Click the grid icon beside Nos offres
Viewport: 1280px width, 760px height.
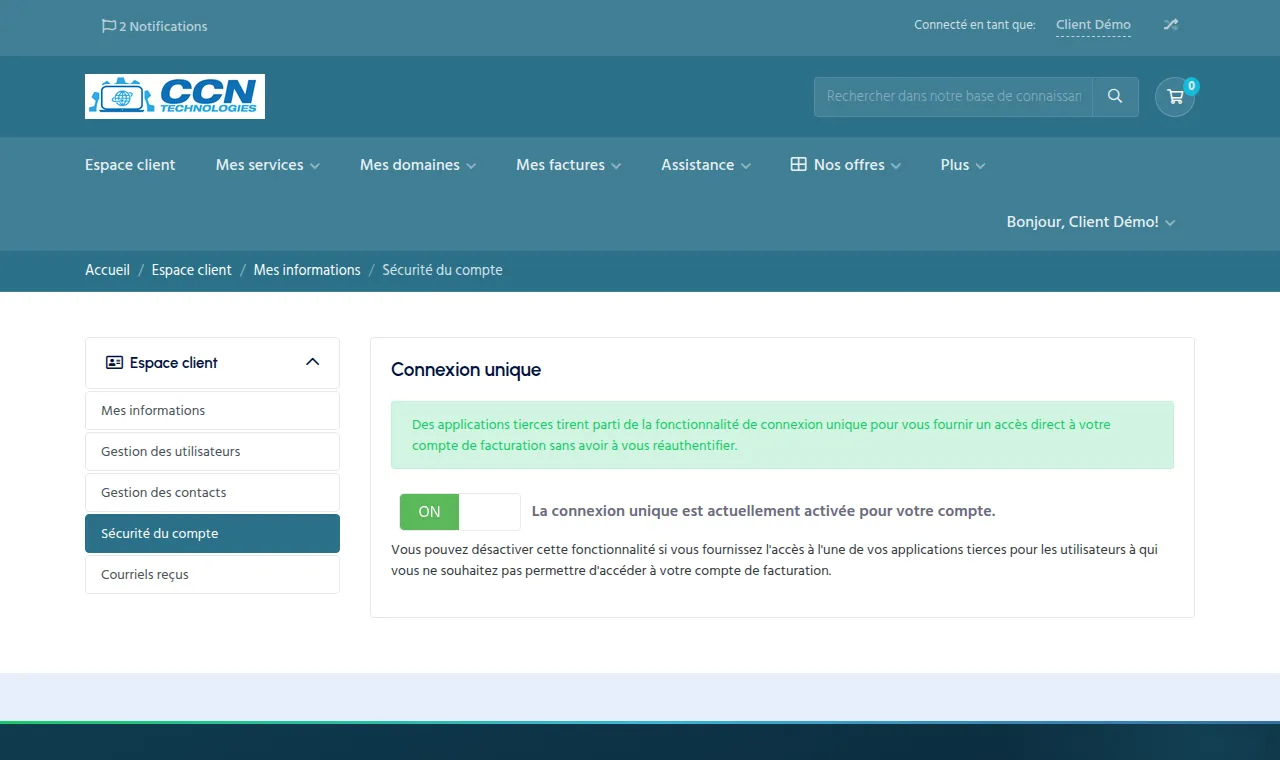(798, 165)
